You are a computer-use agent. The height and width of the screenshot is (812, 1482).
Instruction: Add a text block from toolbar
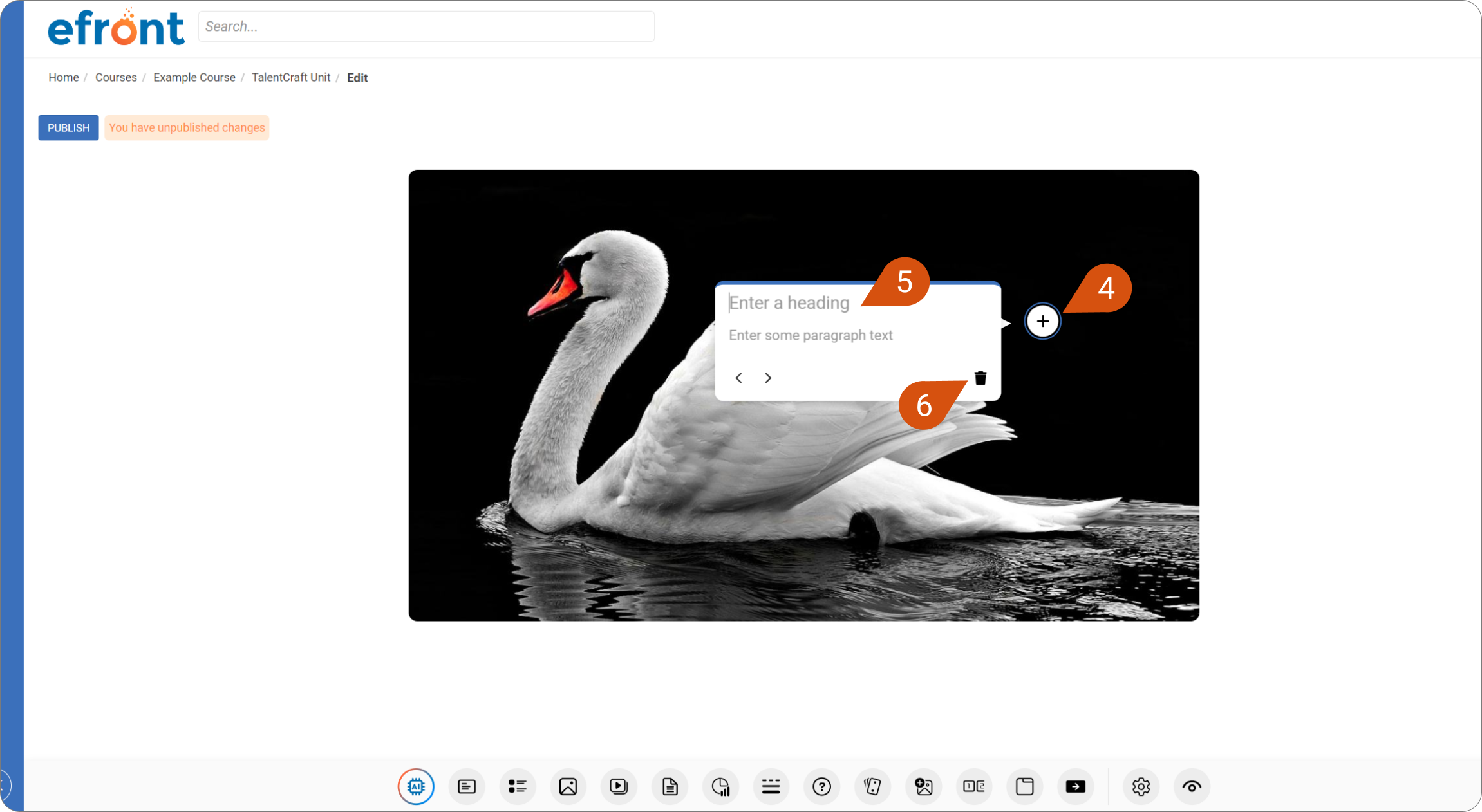467,786
